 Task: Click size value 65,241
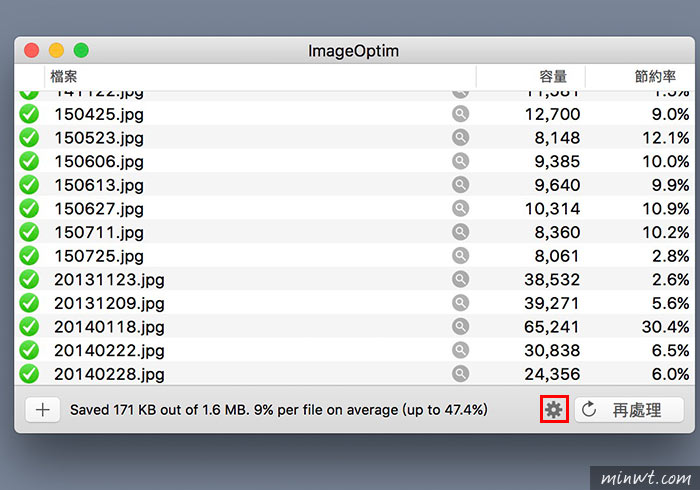(x=552, y=328)
